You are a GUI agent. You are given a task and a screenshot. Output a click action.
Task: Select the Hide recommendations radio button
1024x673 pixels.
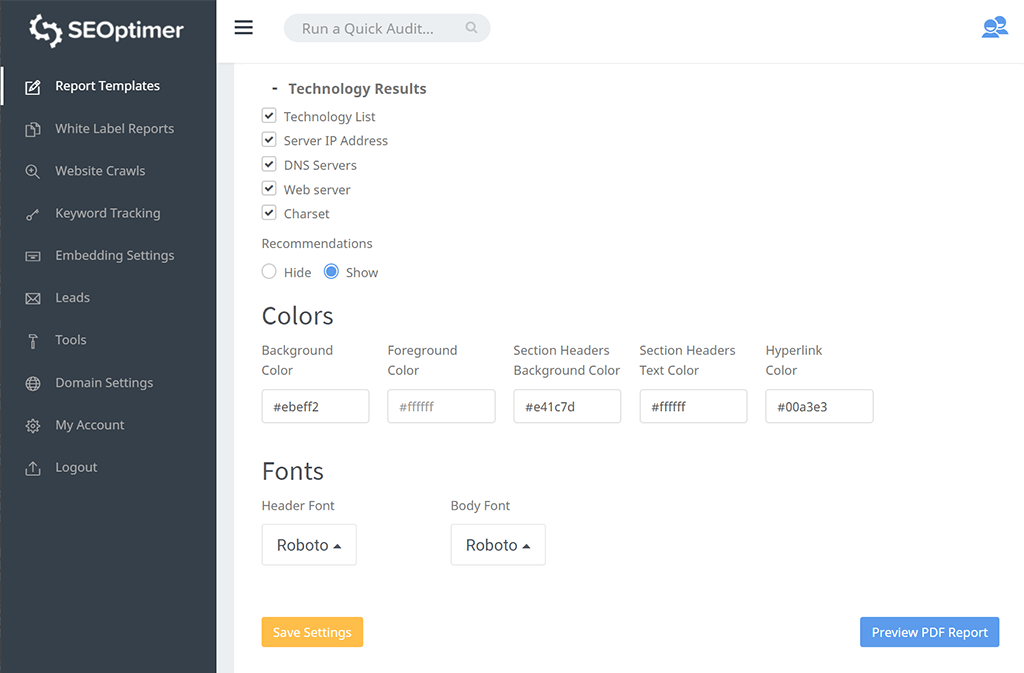coord(269,271)
